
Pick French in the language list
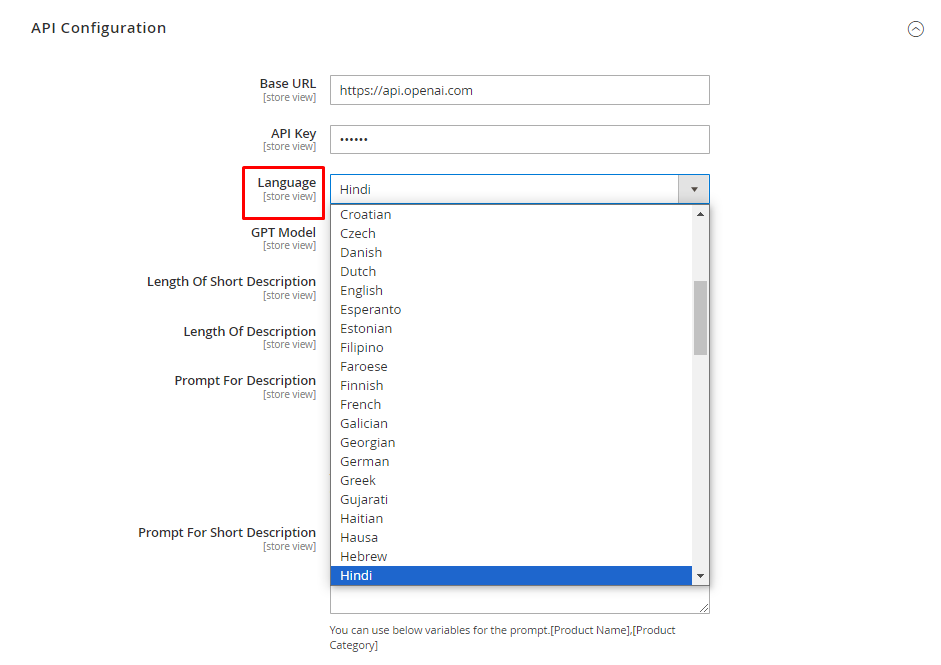(360, 404)
